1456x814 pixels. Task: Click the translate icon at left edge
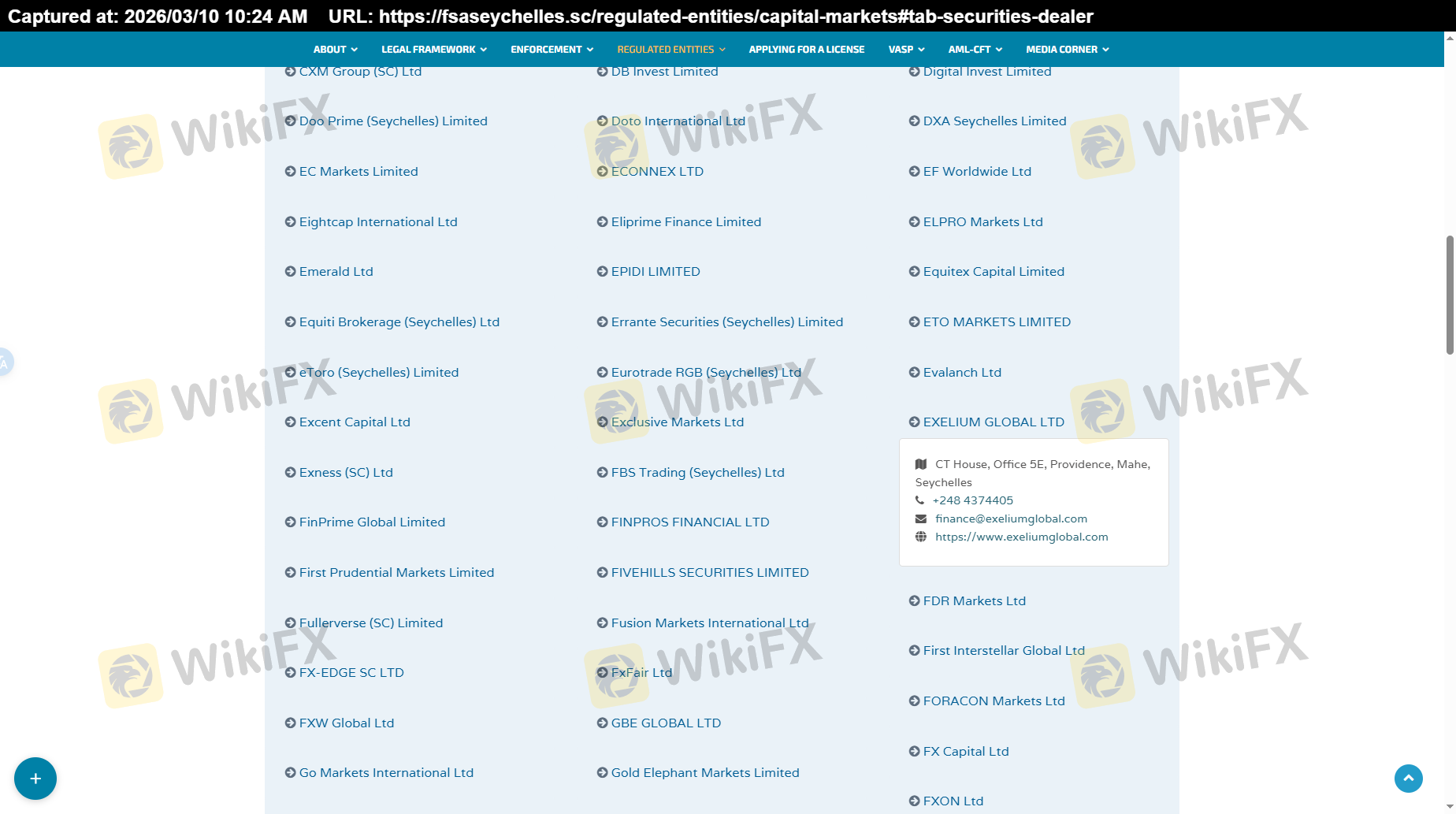coord(5,362)
